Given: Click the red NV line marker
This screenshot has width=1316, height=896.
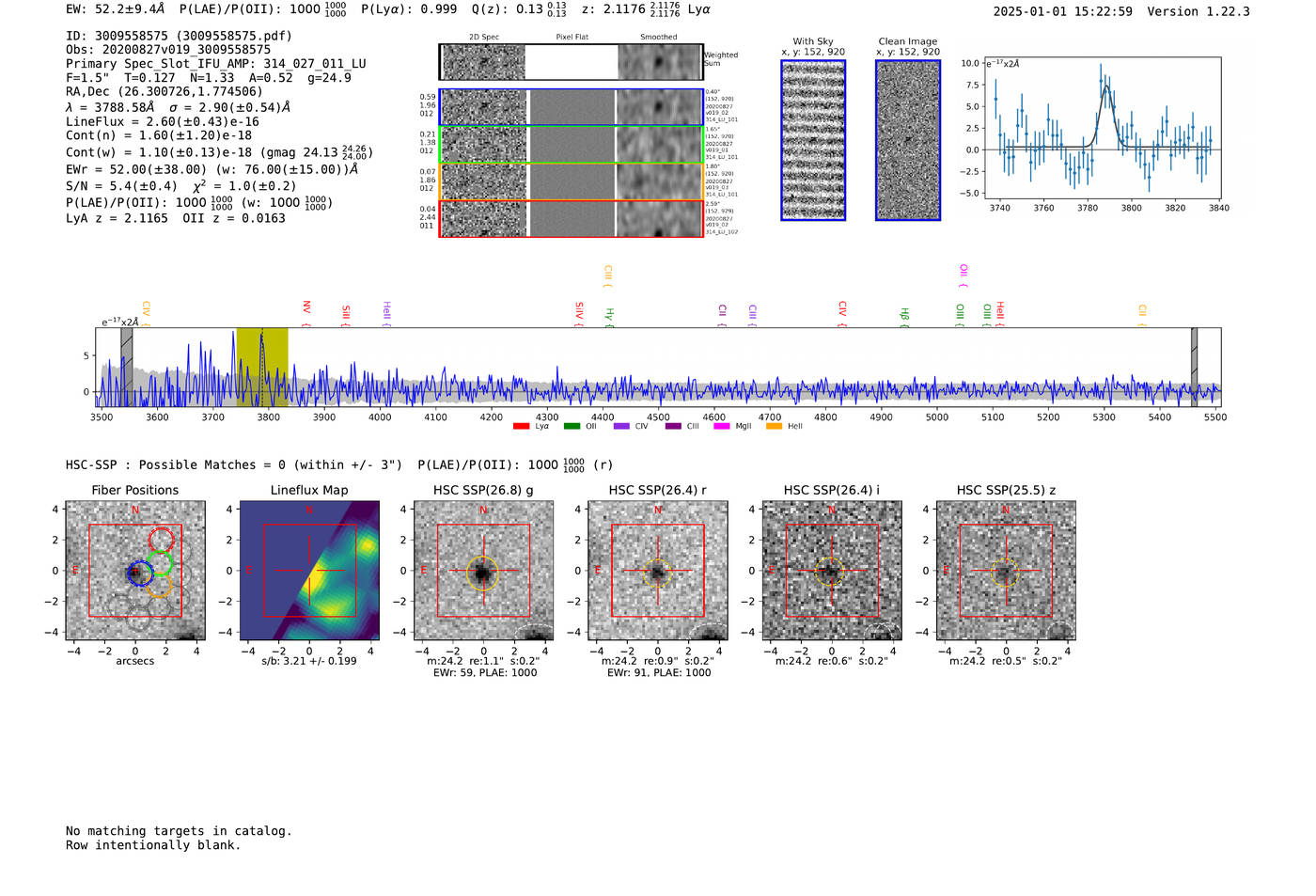Looking at the screenshot, I should (306, 313).
